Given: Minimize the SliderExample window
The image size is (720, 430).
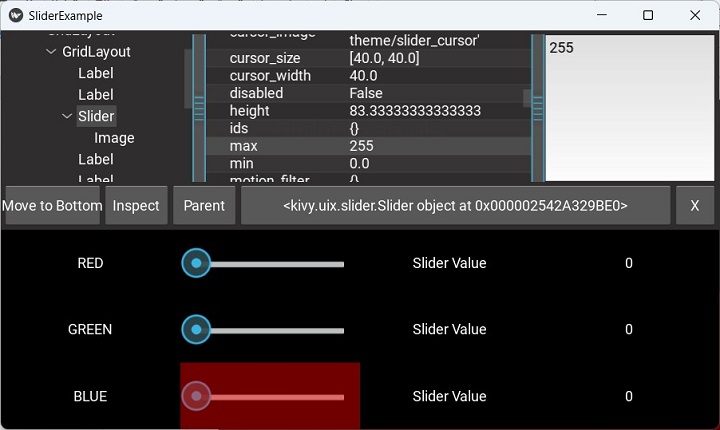Looking at the screenshot, I should point(602,16).
